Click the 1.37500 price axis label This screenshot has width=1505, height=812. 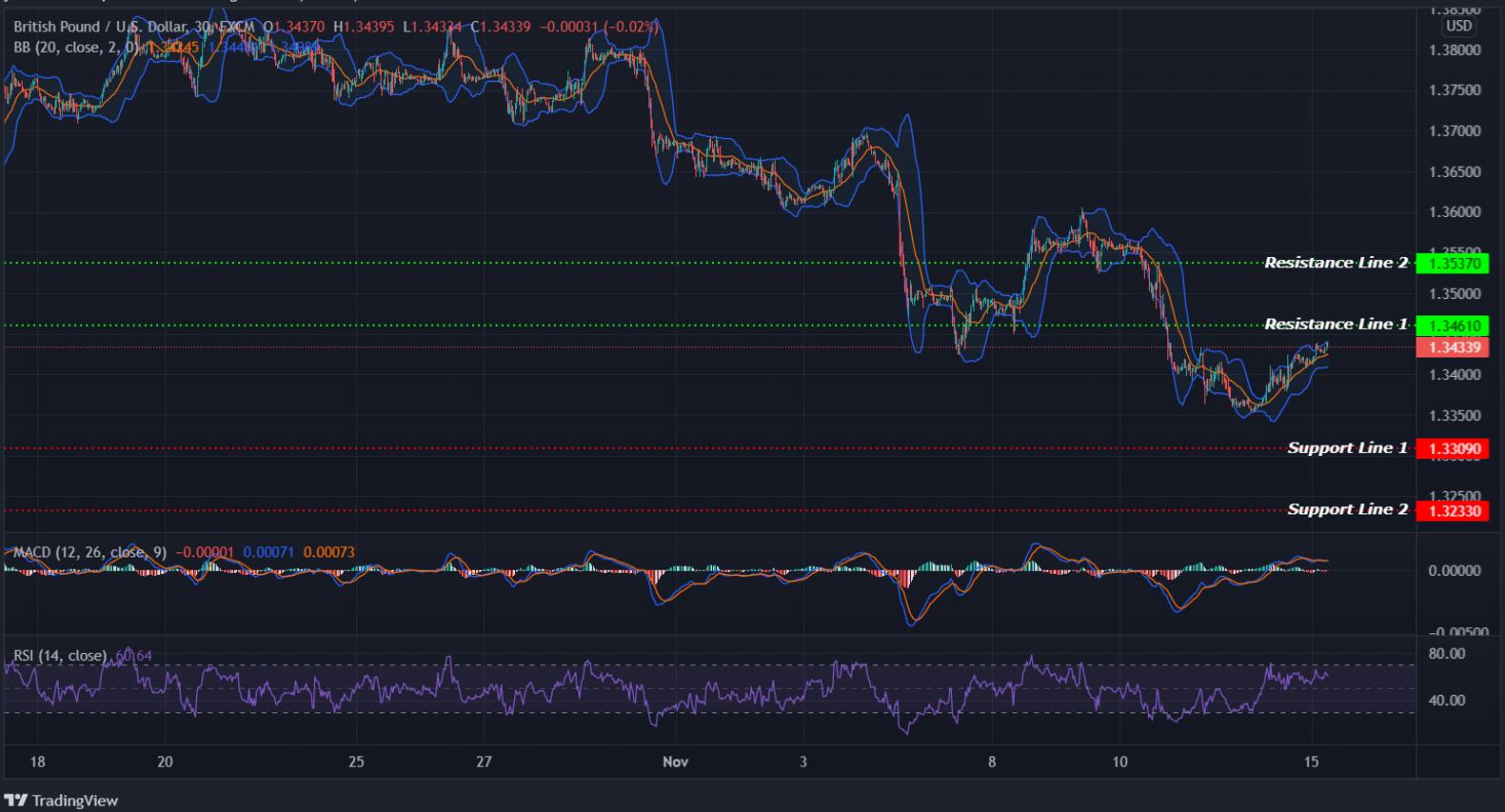(x=1455, y=90)
